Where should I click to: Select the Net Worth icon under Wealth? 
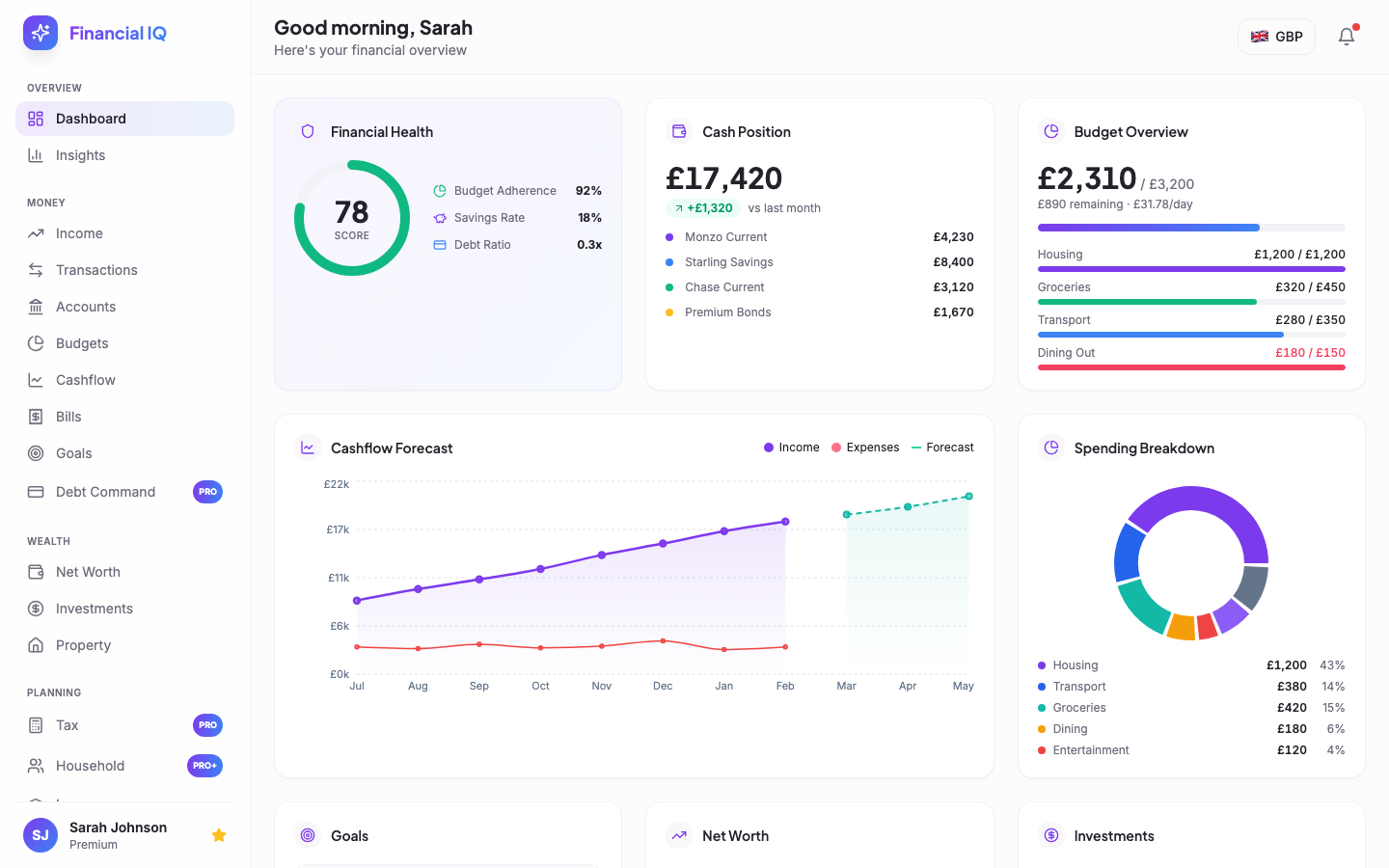pos(35,571)
